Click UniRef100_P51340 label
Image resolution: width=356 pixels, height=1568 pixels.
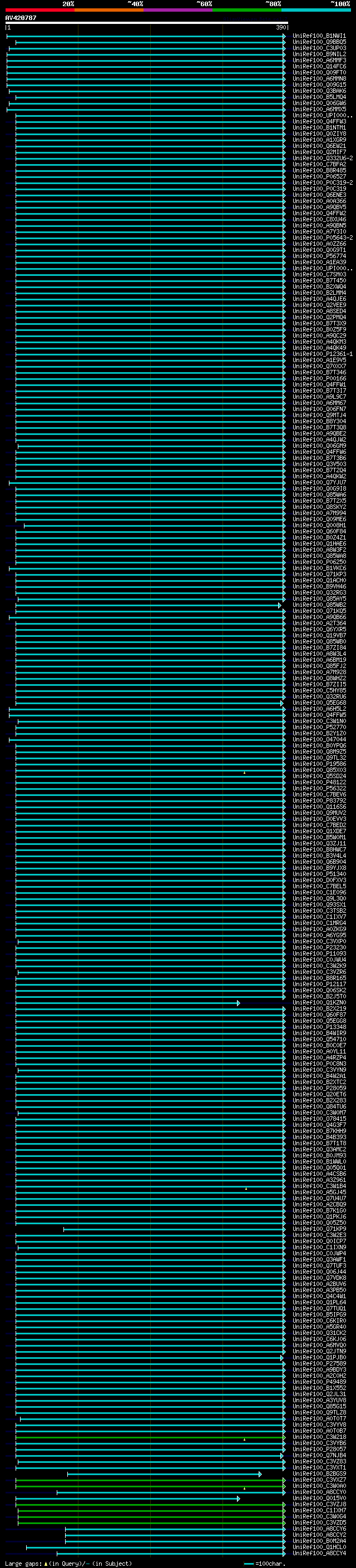click(x=319, y=874)
